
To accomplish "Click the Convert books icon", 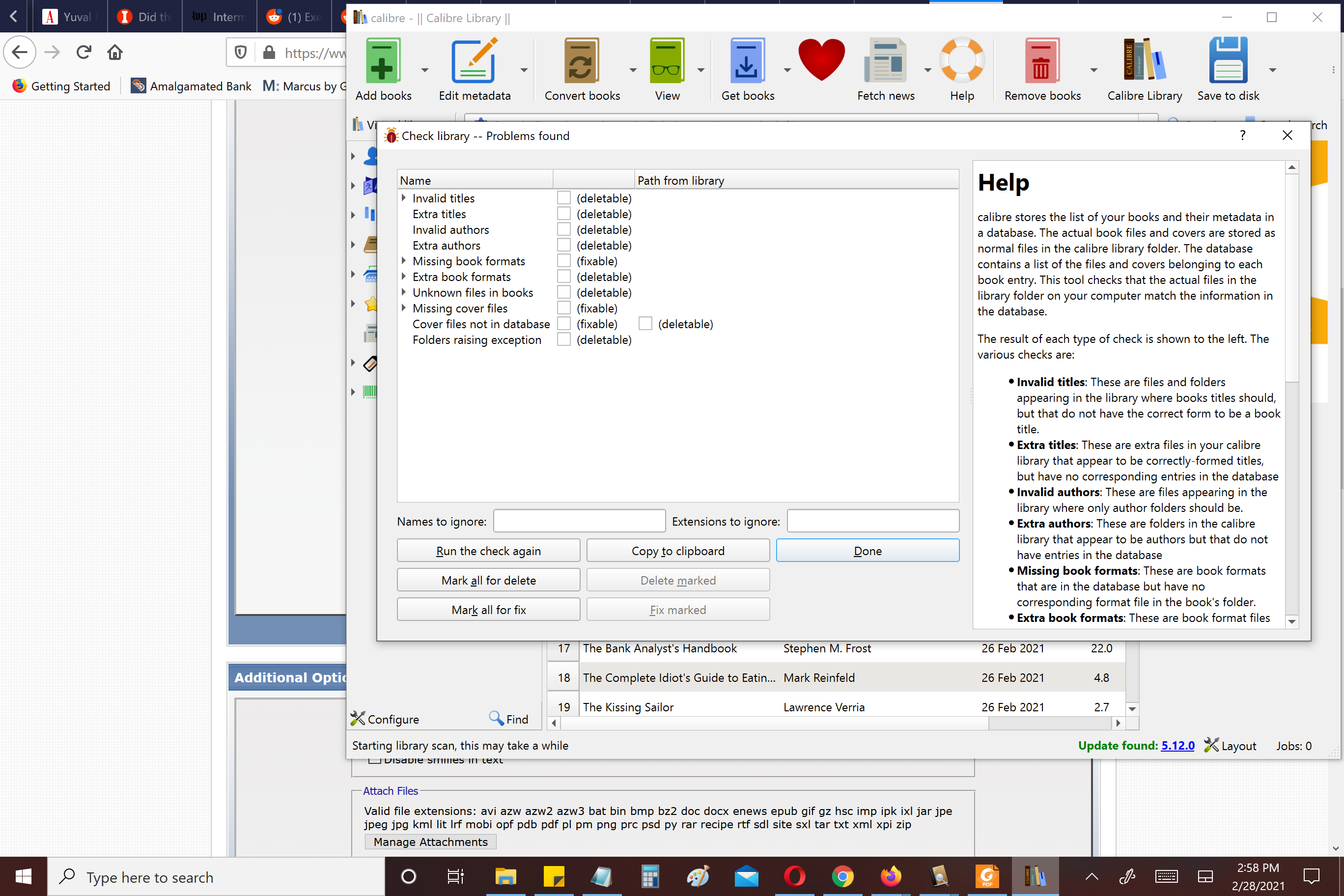I will click(581, 60).
